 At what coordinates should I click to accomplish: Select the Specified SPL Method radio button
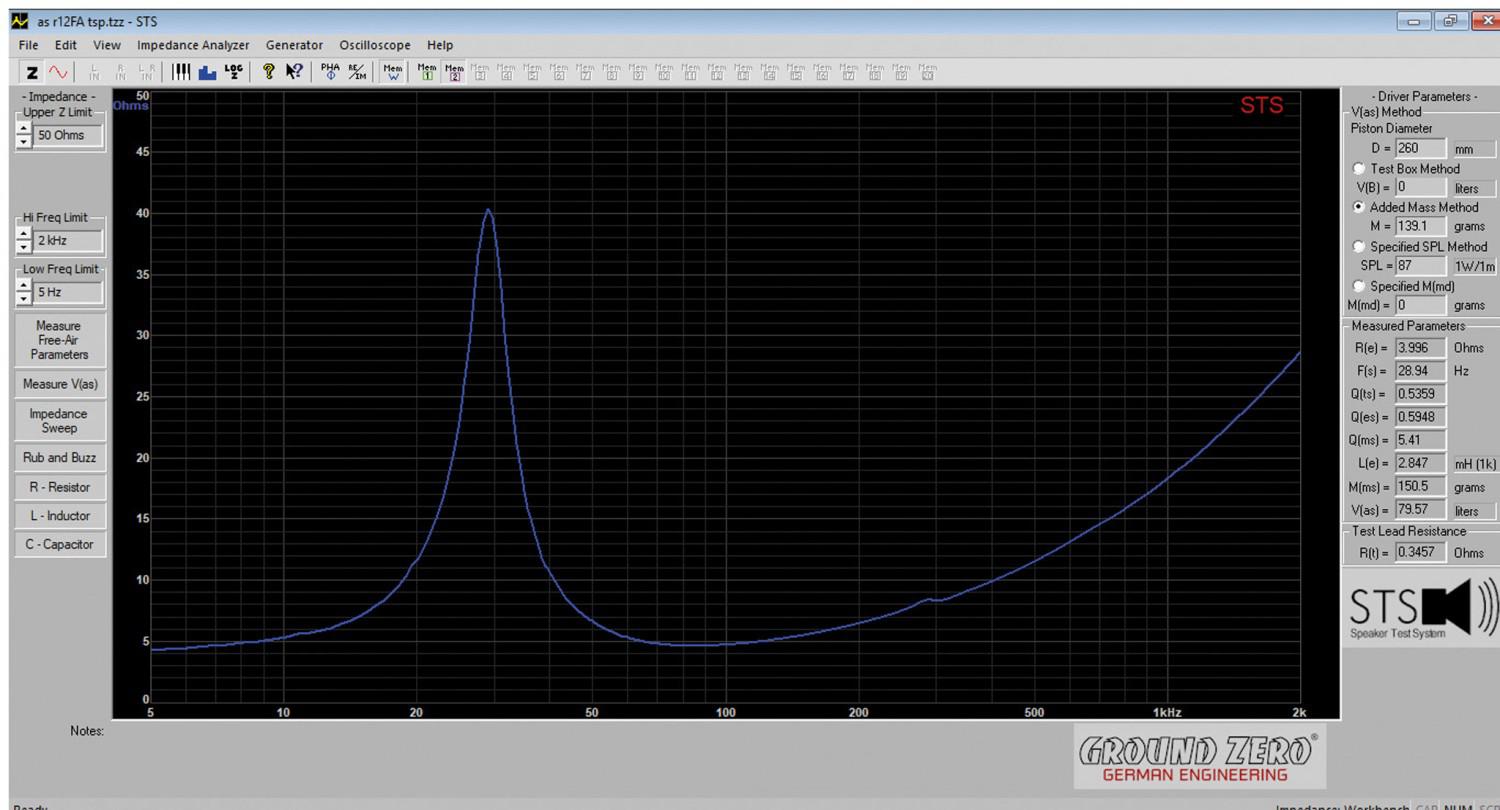tap(1359, 247)
